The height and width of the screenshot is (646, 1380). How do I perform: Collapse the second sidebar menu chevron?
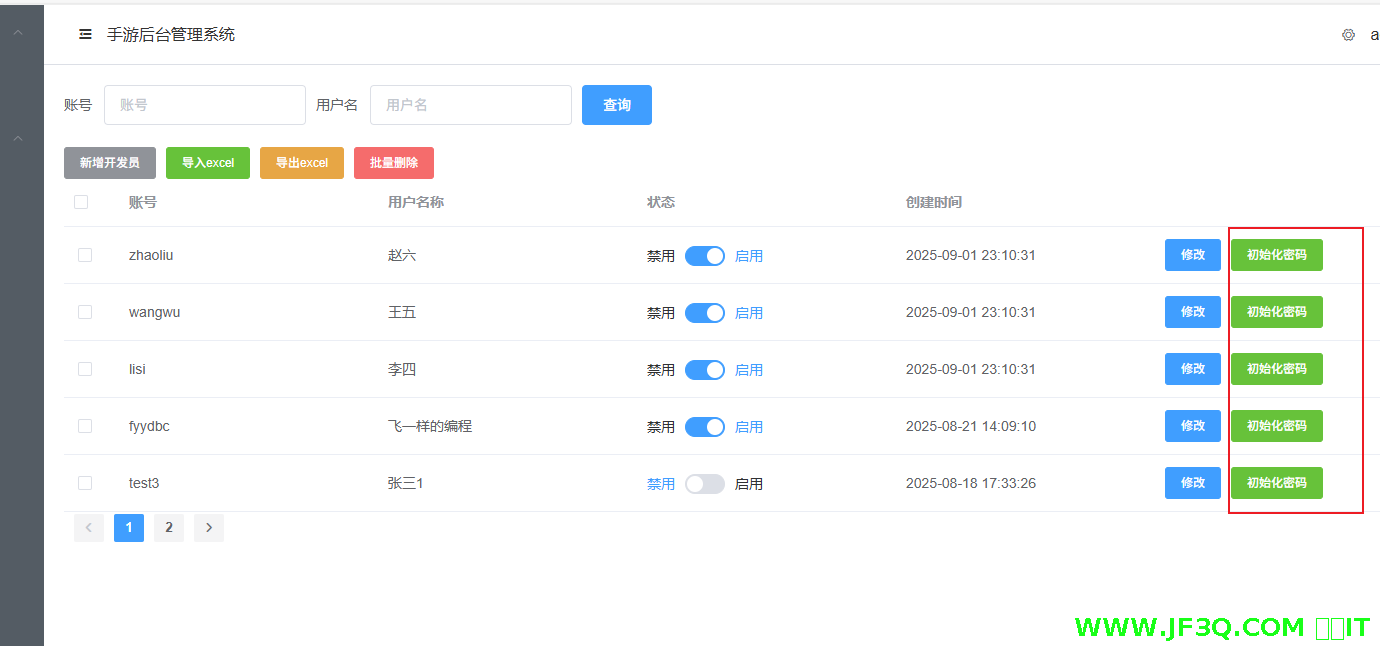tap(18, 138)
